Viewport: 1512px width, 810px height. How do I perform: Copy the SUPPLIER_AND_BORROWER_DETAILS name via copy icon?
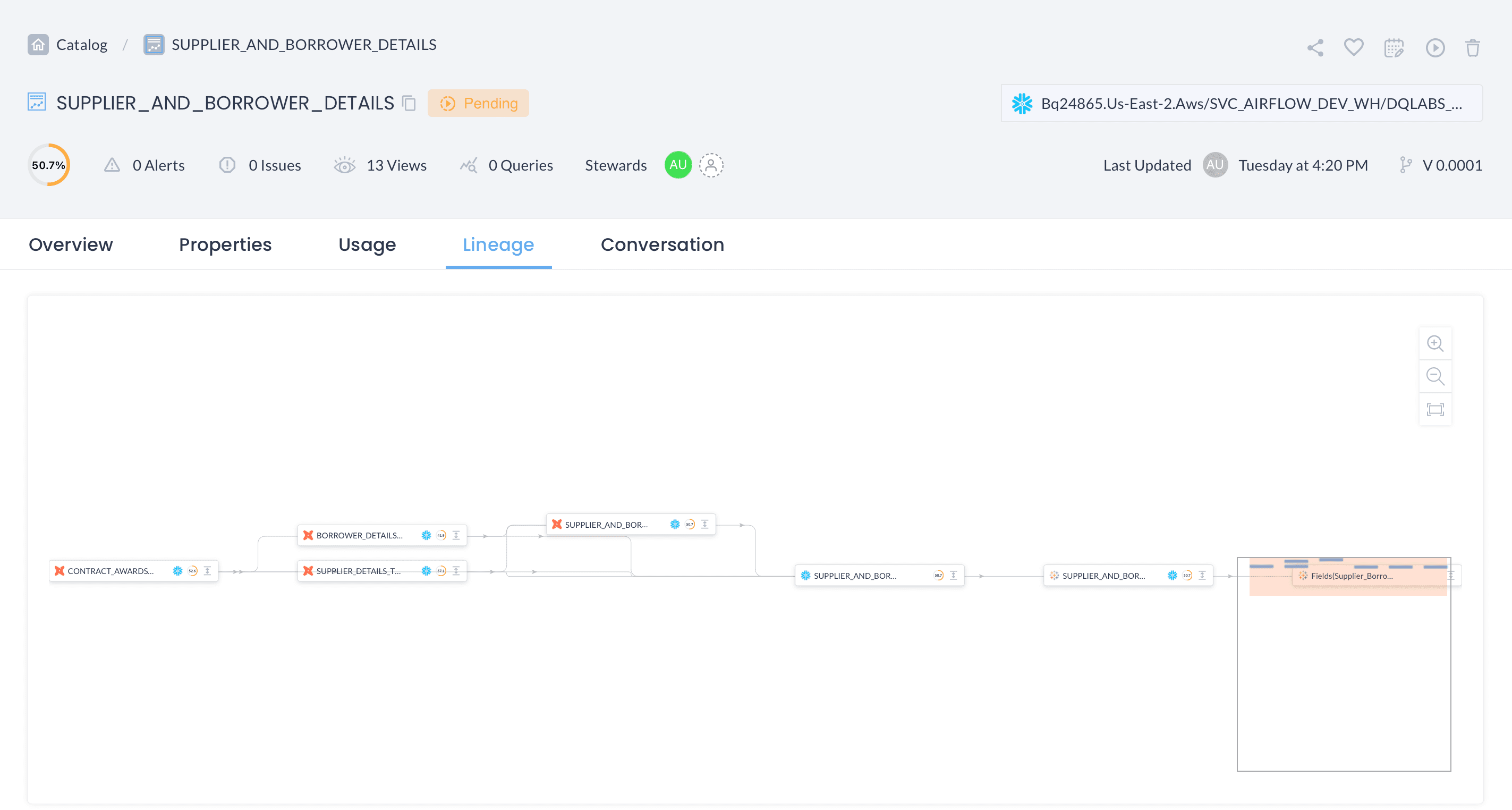point(409,104)
